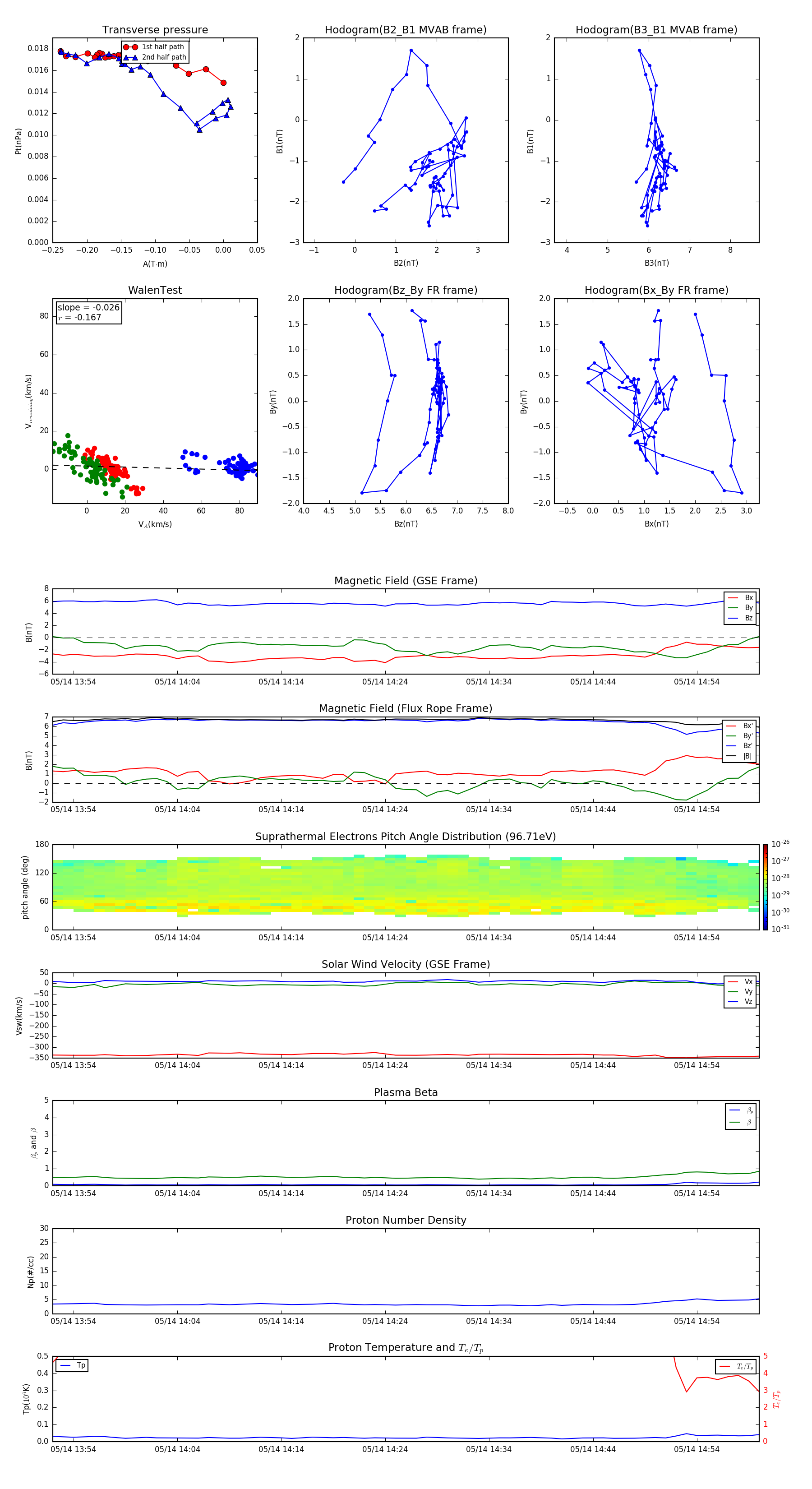812x1489 pixels.
Task: Click the "Vsw(km/s)" y-axis label
Action: point(18,1016)
